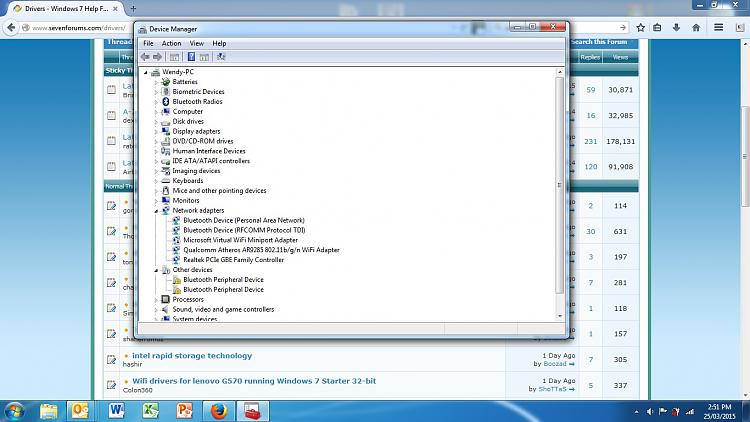Click the Forward arrow in Device Manager toolbar
Screen dimensions: 750x422
[x=157, y=57]
